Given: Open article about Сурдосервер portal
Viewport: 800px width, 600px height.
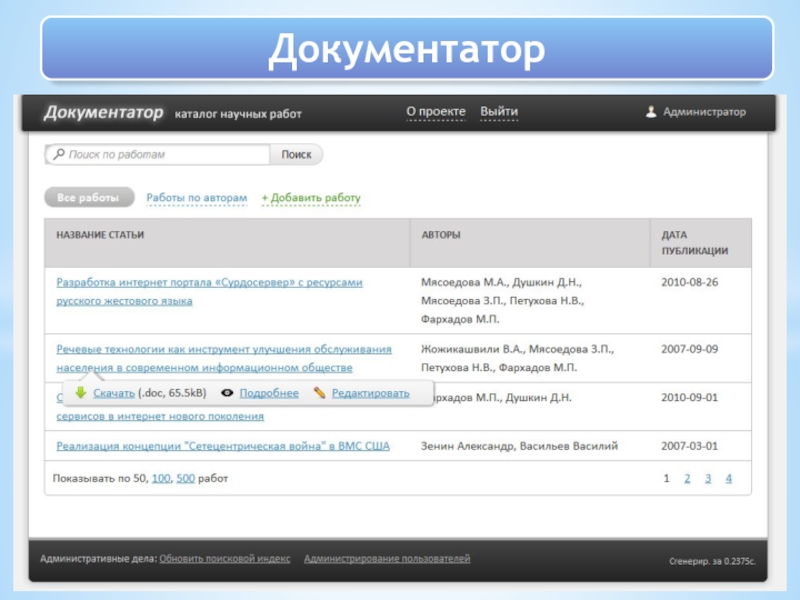Looking at the screenshot, I should 209,283.
